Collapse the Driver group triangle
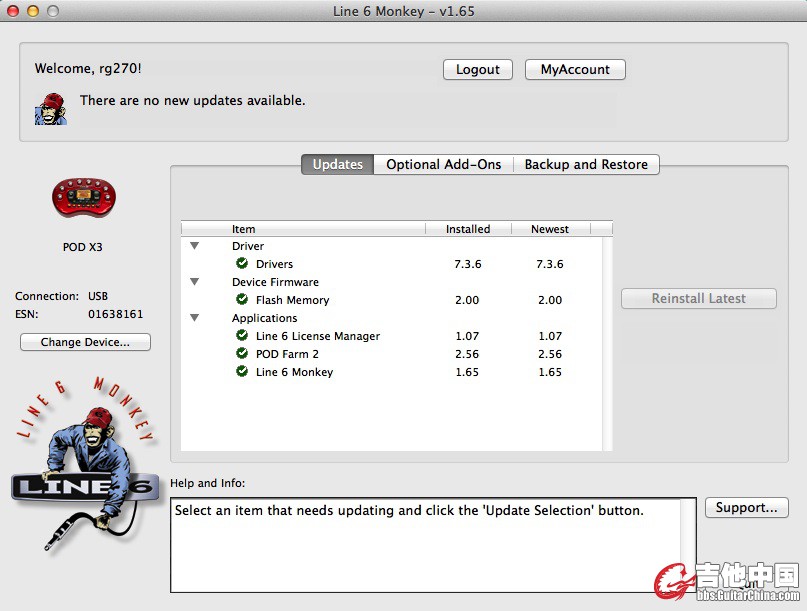Screen dimensions: 807x611 click(195, 246)
